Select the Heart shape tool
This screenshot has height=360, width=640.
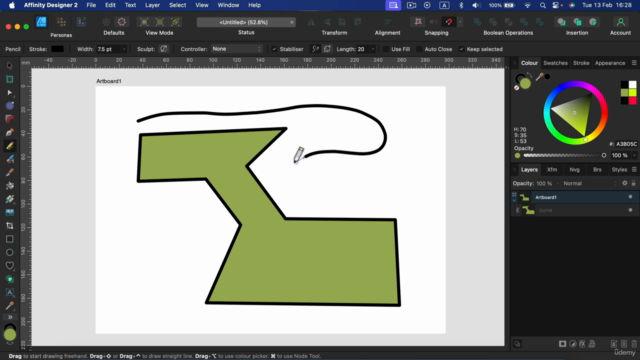10,266
